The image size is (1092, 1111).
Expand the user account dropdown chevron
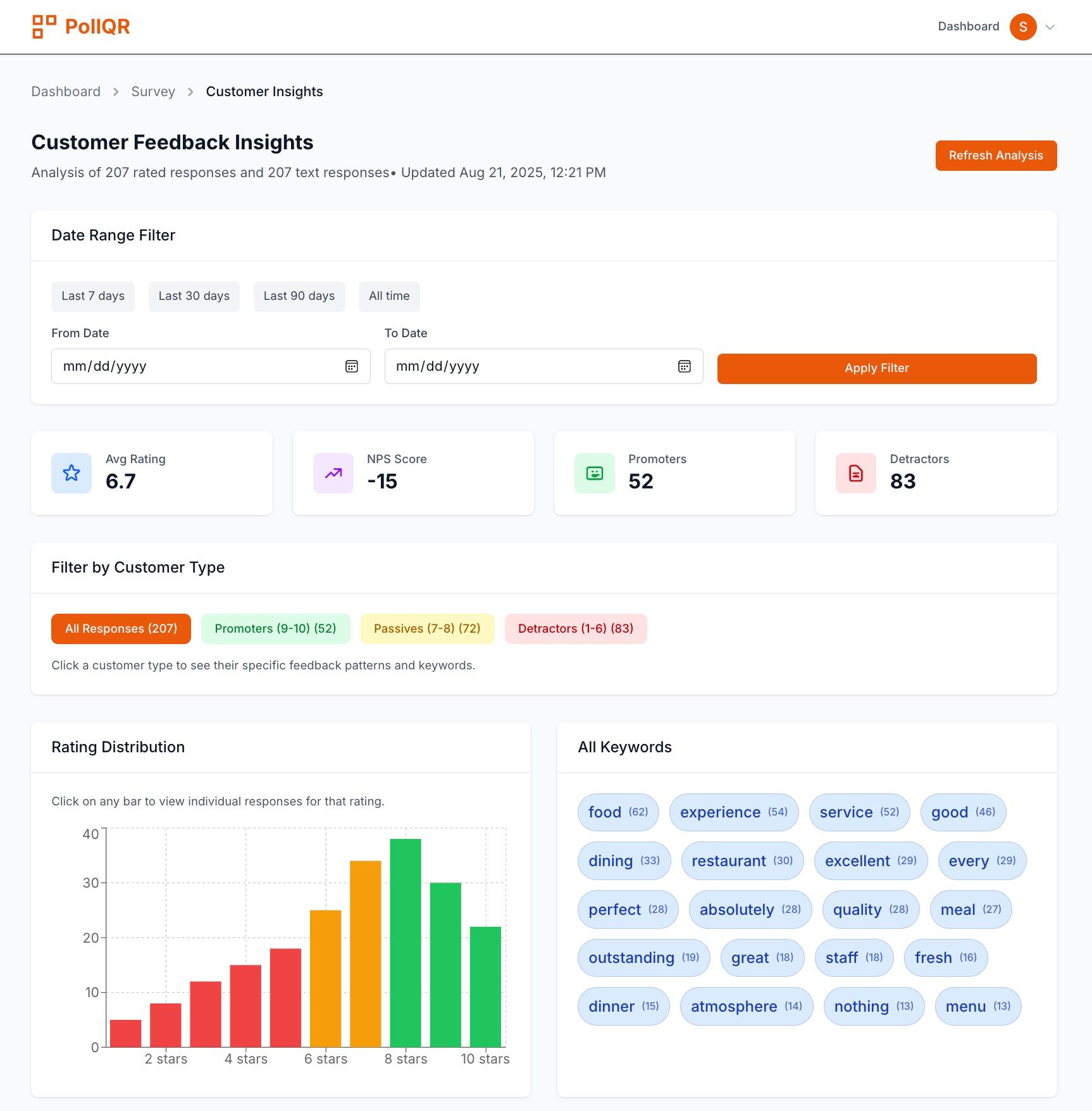pos(1050,27)
